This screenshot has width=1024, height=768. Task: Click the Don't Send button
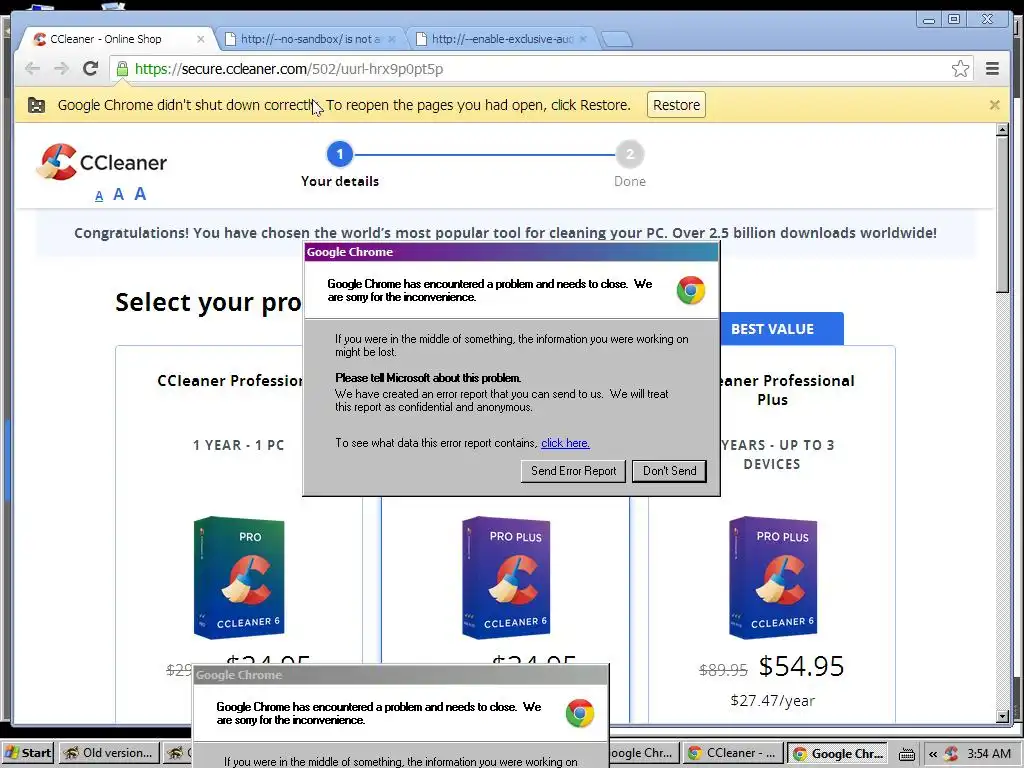tap(669, 471)
